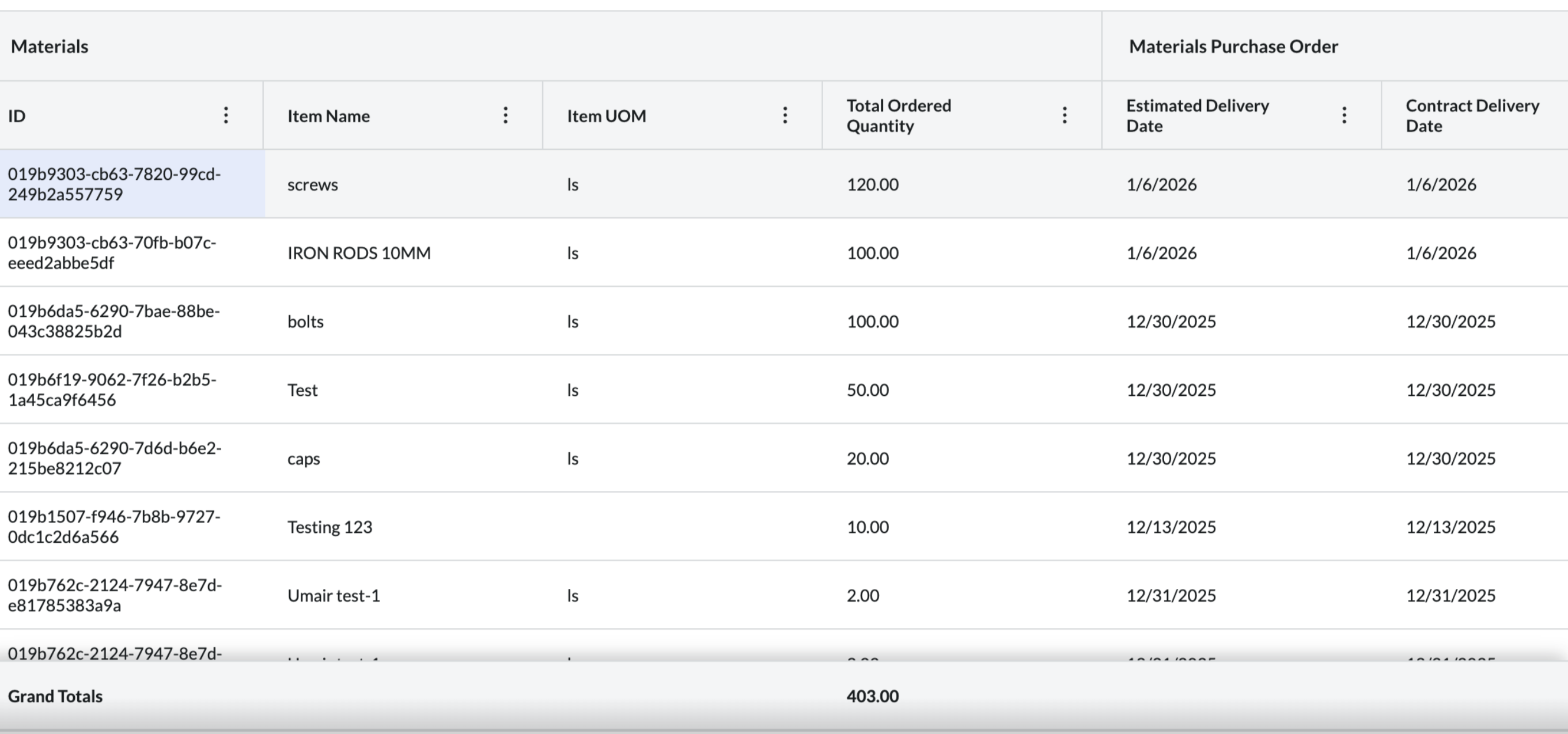
Task: Click the Item UOM header label
Action: [x=606, y=116]
